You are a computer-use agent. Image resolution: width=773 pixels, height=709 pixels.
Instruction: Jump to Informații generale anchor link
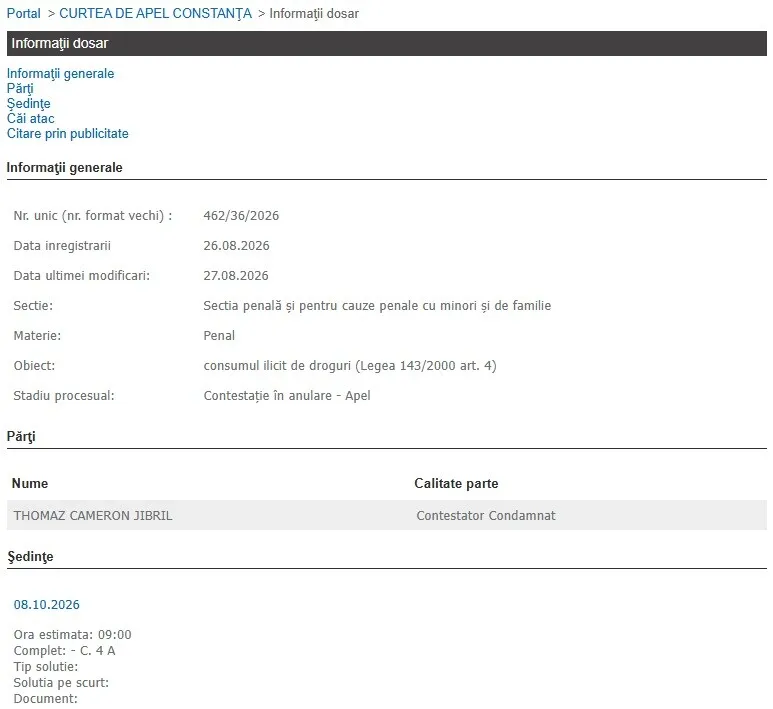click(x=60, y=73)
